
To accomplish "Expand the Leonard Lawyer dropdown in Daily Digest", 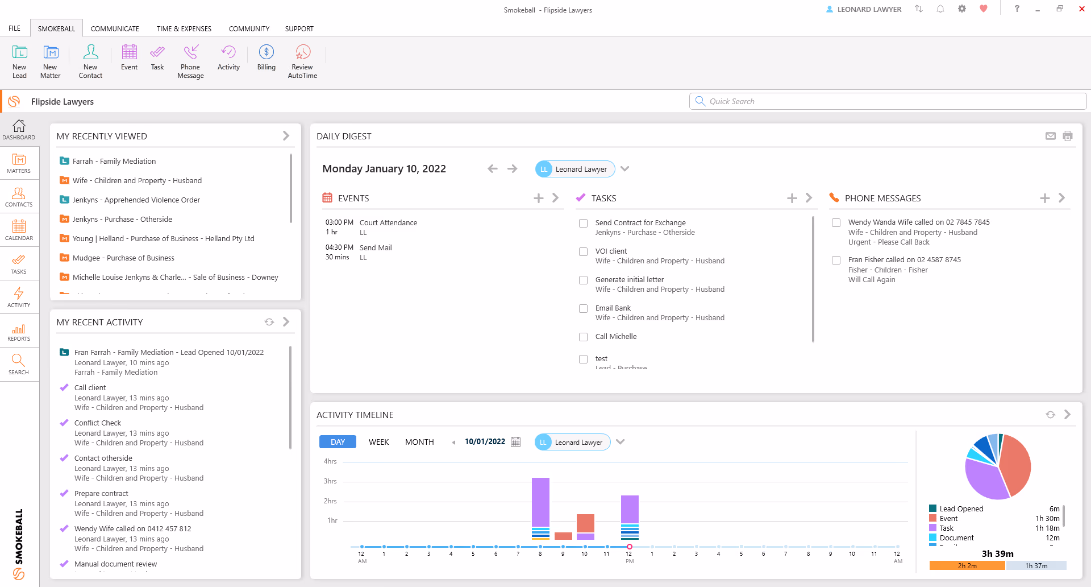I will pyautogui.click(x=625, y=168).
